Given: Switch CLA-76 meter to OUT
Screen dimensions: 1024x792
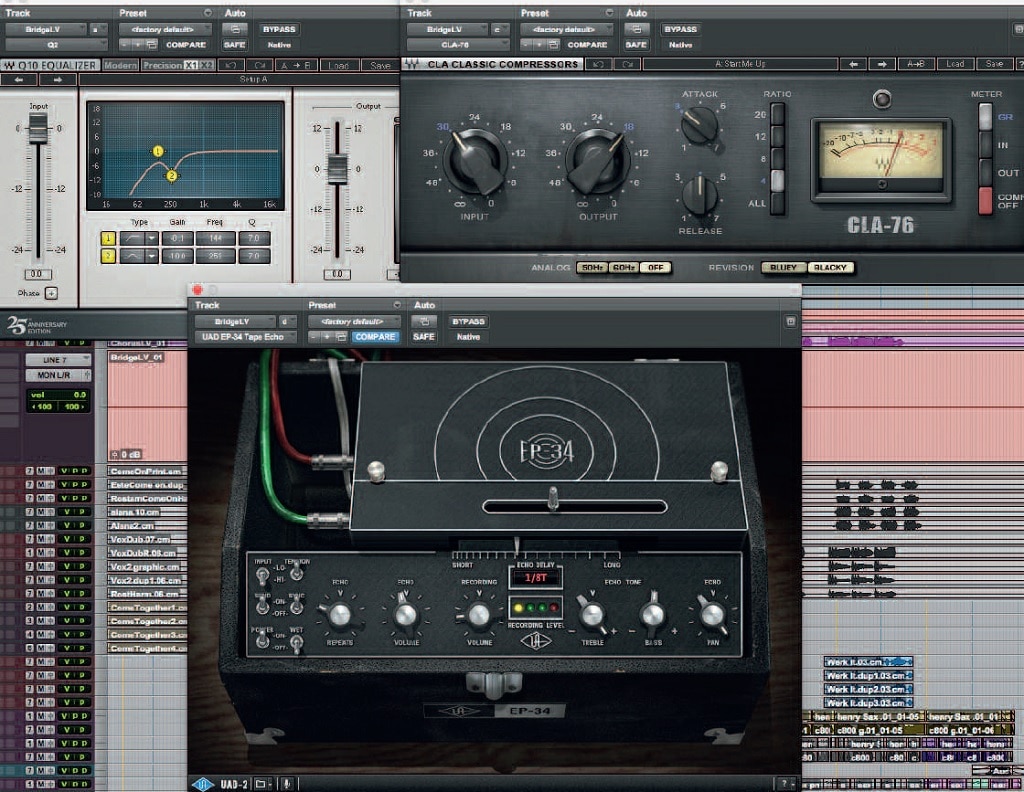Looking at the screenshot, I should 985,172.
